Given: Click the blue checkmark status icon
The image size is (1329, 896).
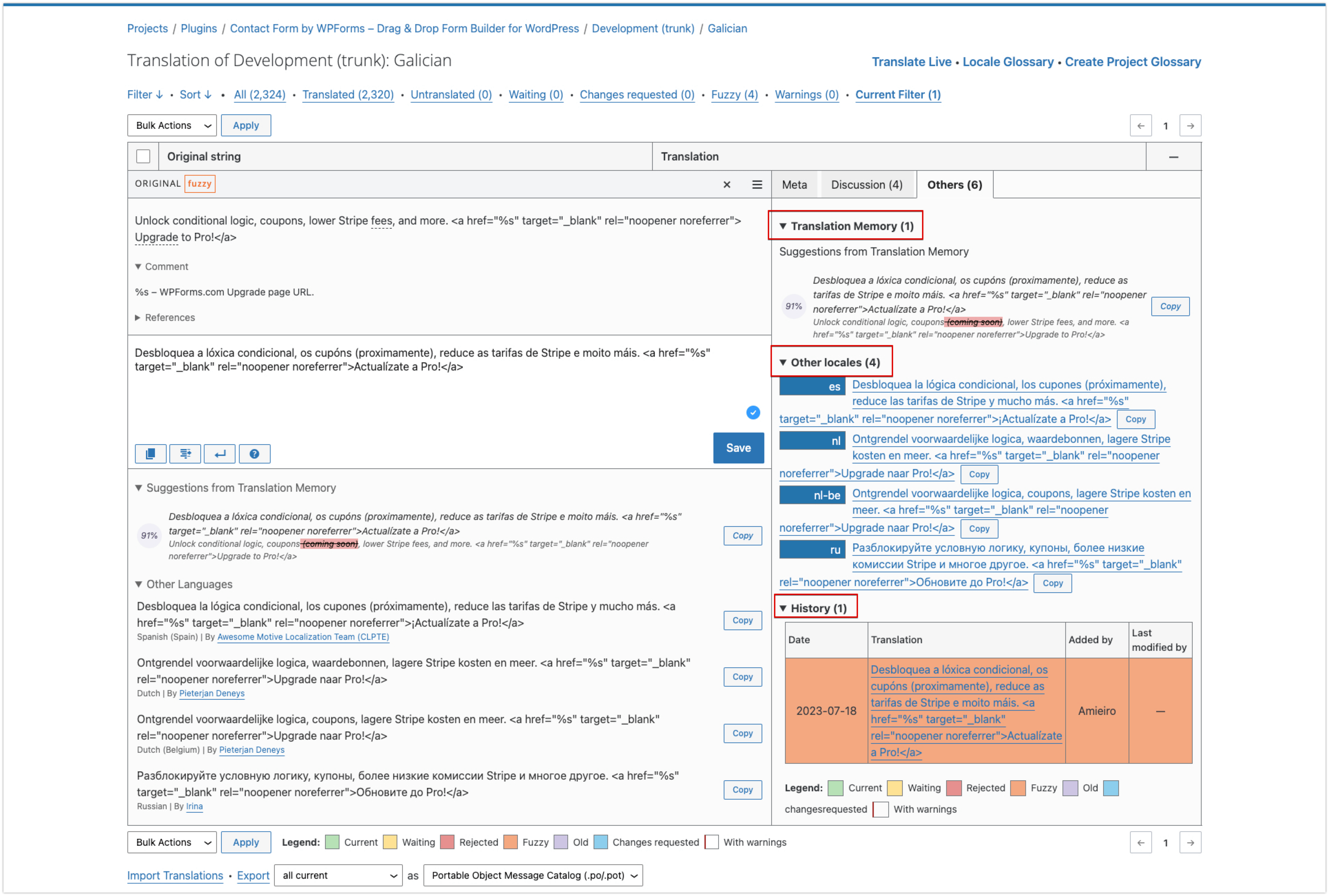Looking at the screenshot, I should (753, 413).
